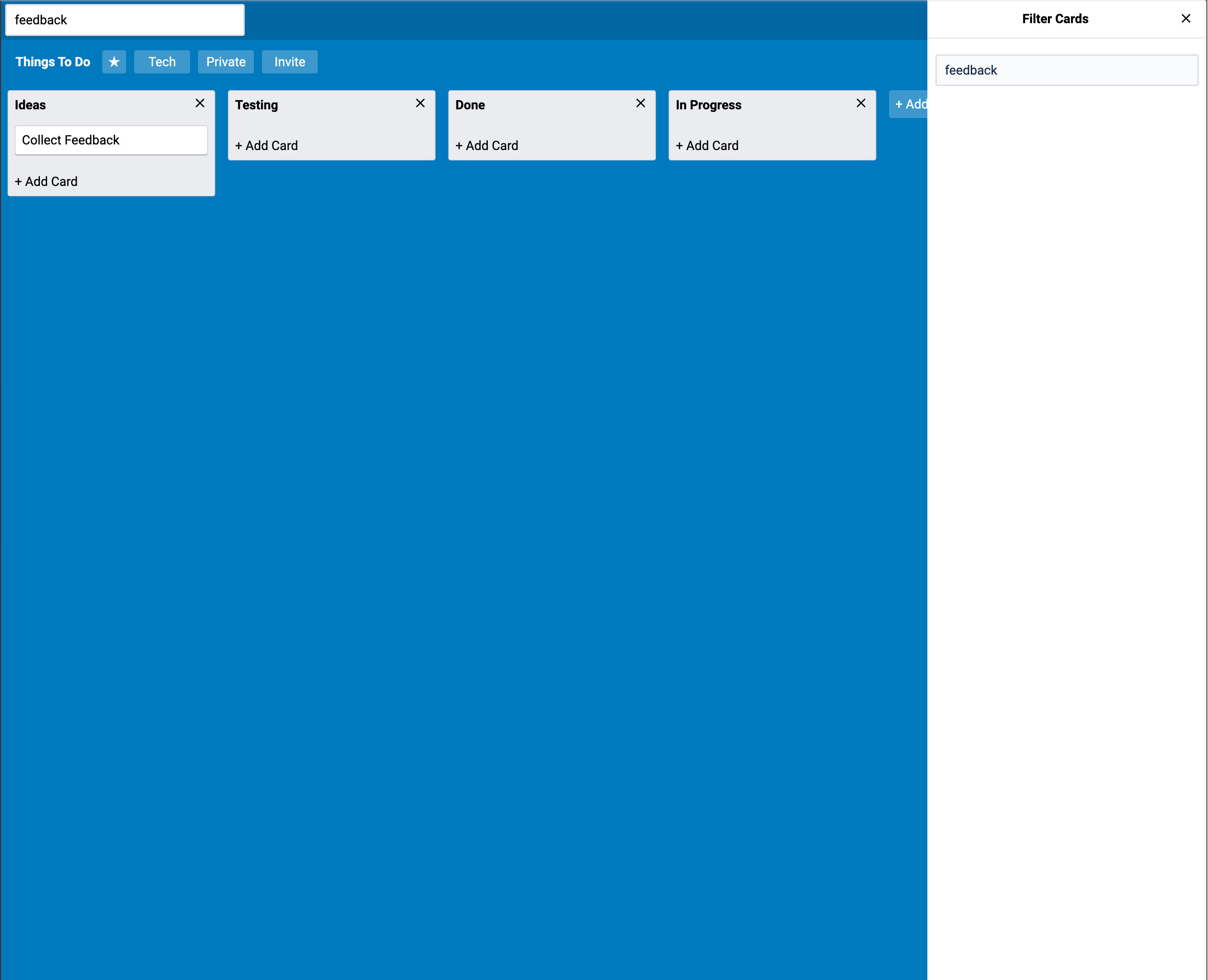The width and height of the screenshot is (1208, 980).
Task: Add a card to the Testing list
Action: [x=267, y=146]
